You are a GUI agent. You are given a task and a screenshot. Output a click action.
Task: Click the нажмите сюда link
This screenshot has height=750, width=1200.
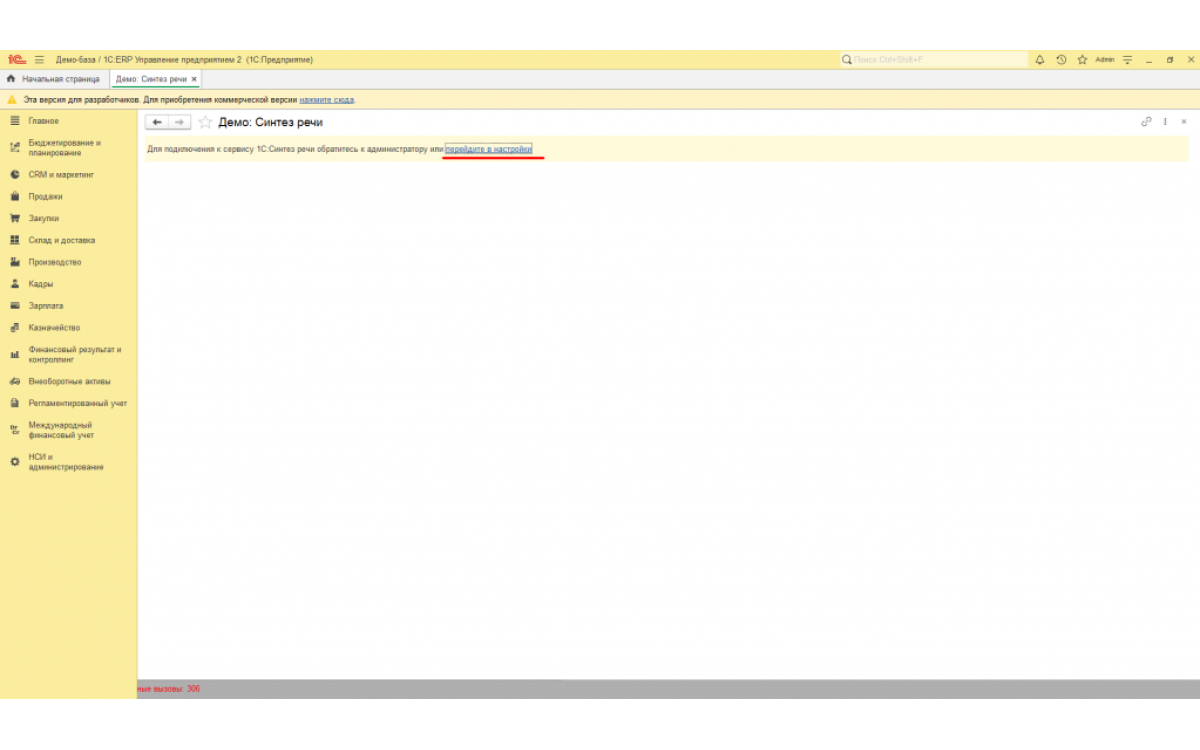(326, 100)
